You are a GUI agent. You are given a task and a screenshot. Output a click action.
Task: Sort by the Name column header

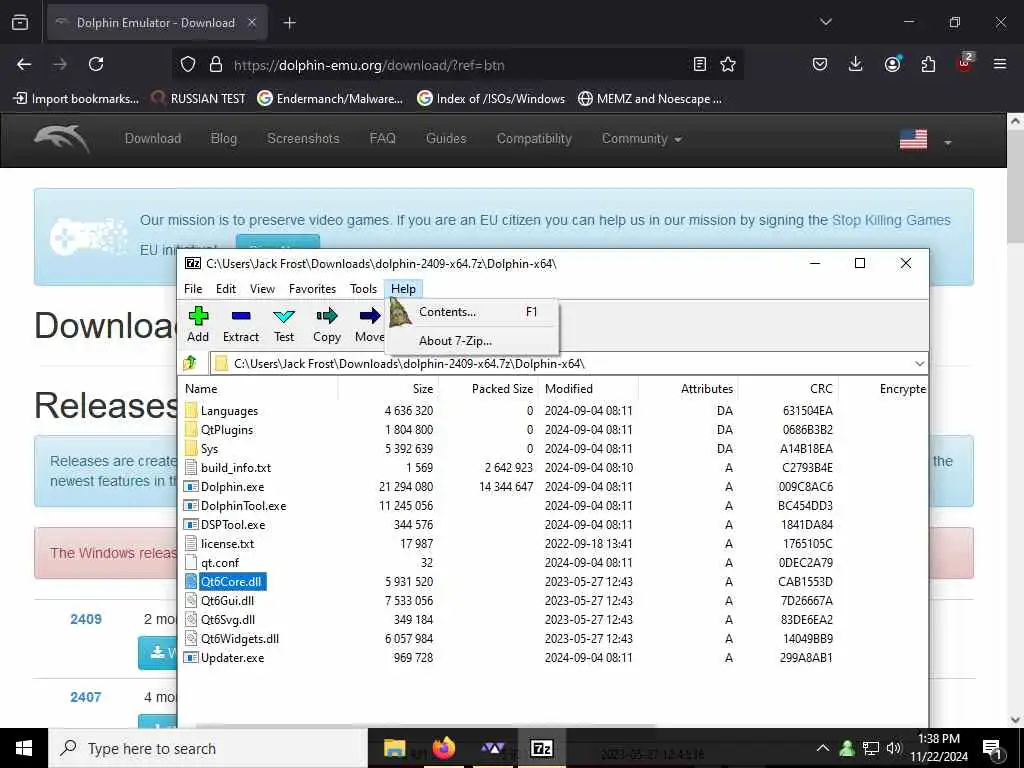(x=258, y=389)
